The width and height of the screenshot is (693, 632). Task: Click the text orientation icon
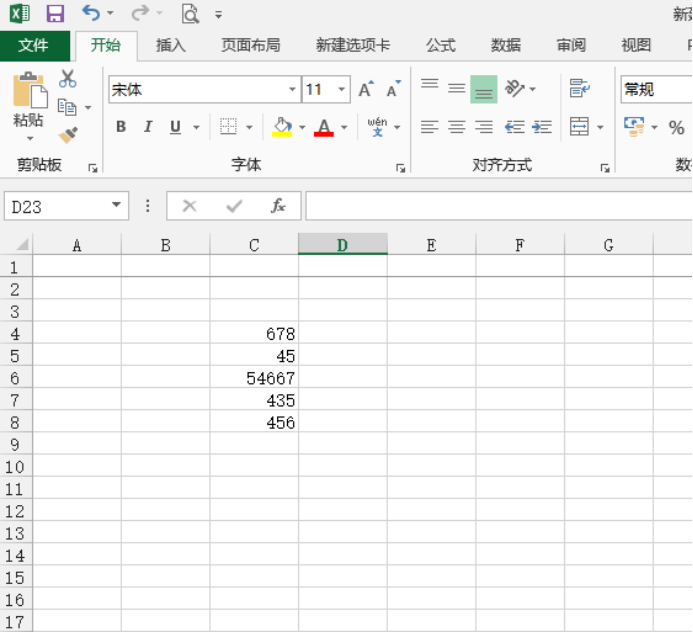tap(515, 88)
